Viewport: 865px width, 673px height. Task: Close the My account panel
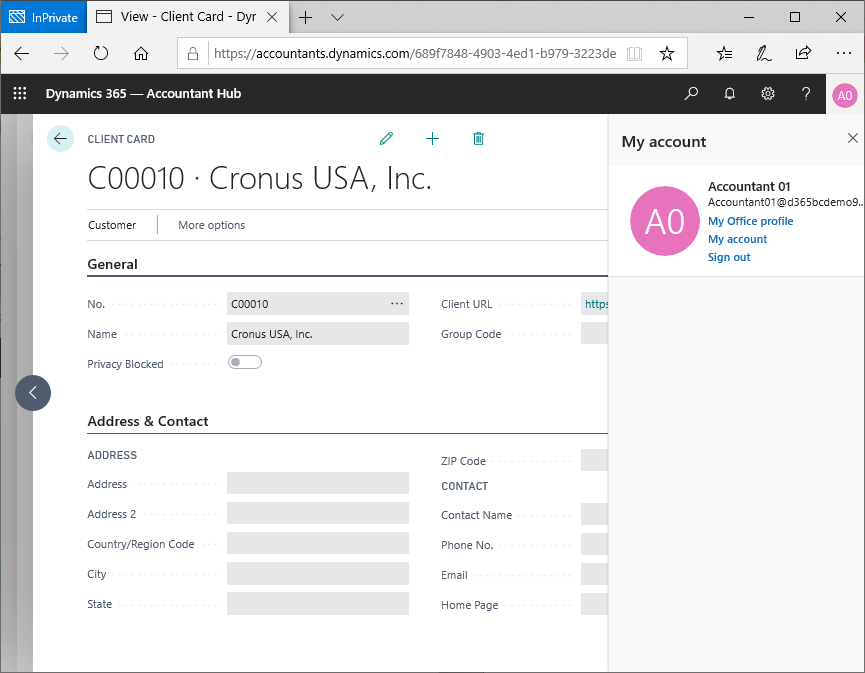pyautogui.click(x=853, y=138)
